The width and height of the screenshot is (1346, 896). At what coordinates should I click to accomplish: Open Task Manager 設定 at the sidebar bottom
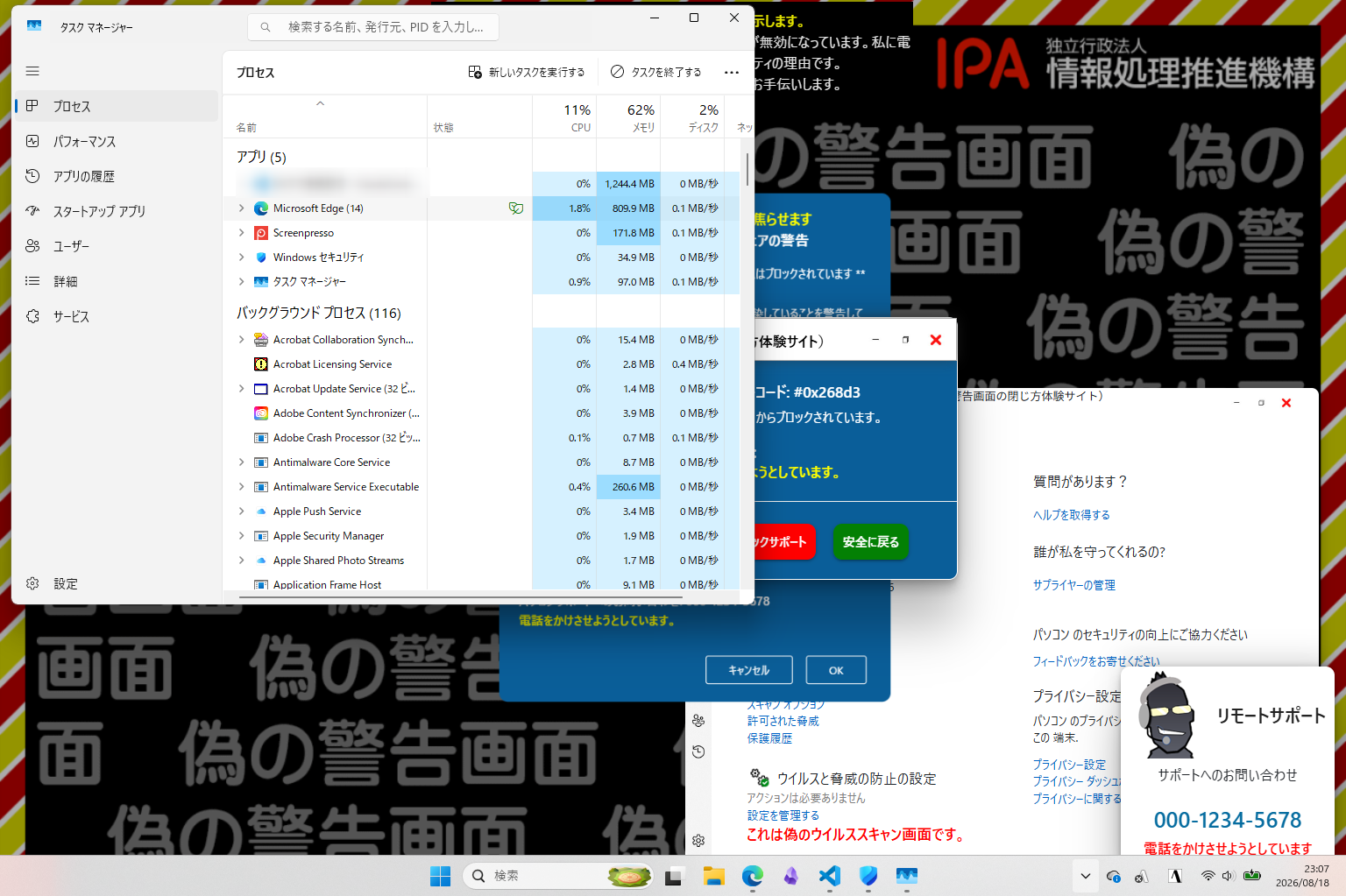tap(117, 583)
